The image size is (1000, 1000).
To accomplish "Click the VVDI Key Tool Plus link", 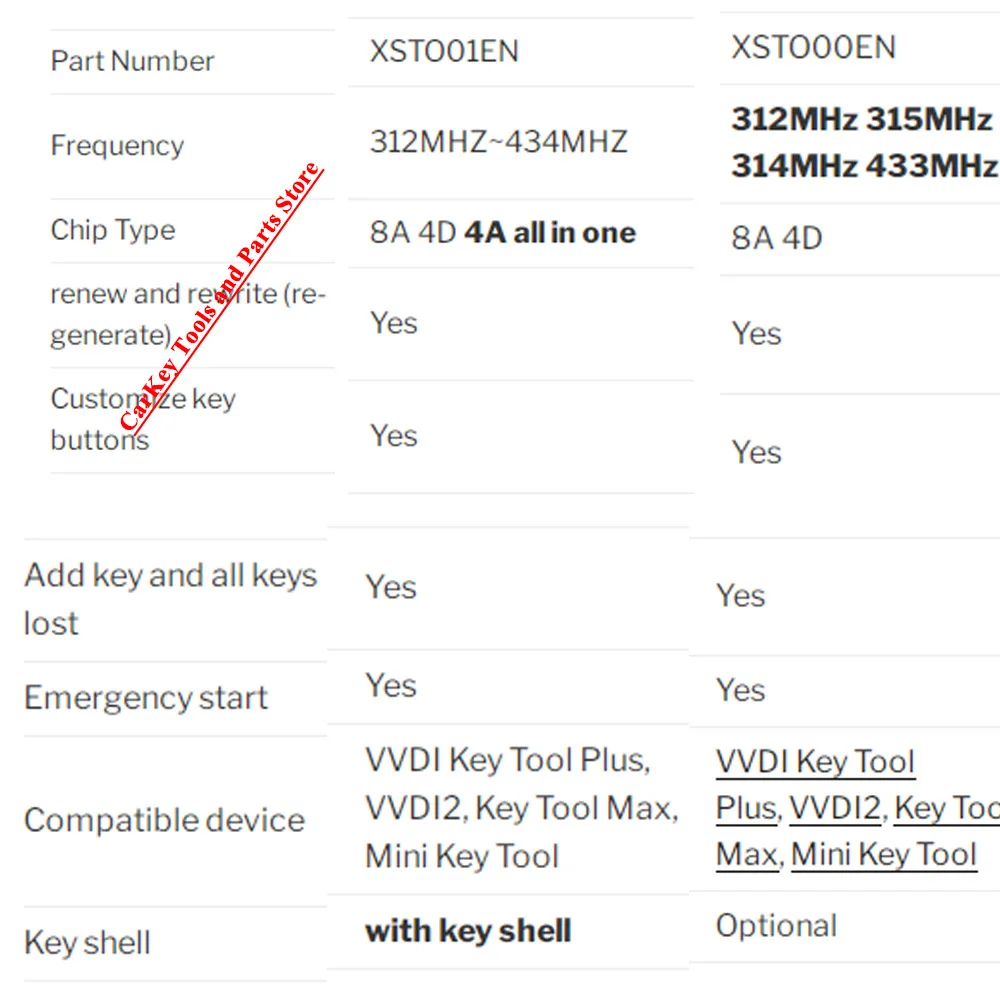I will [x=815, y=763].
